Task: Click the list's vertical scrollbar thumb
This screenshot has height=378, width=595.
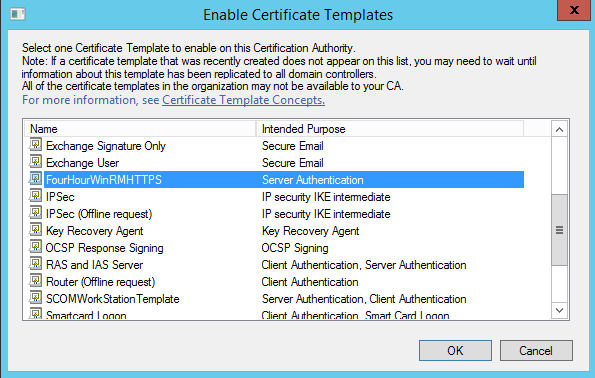Action: [x=559, y=230]
